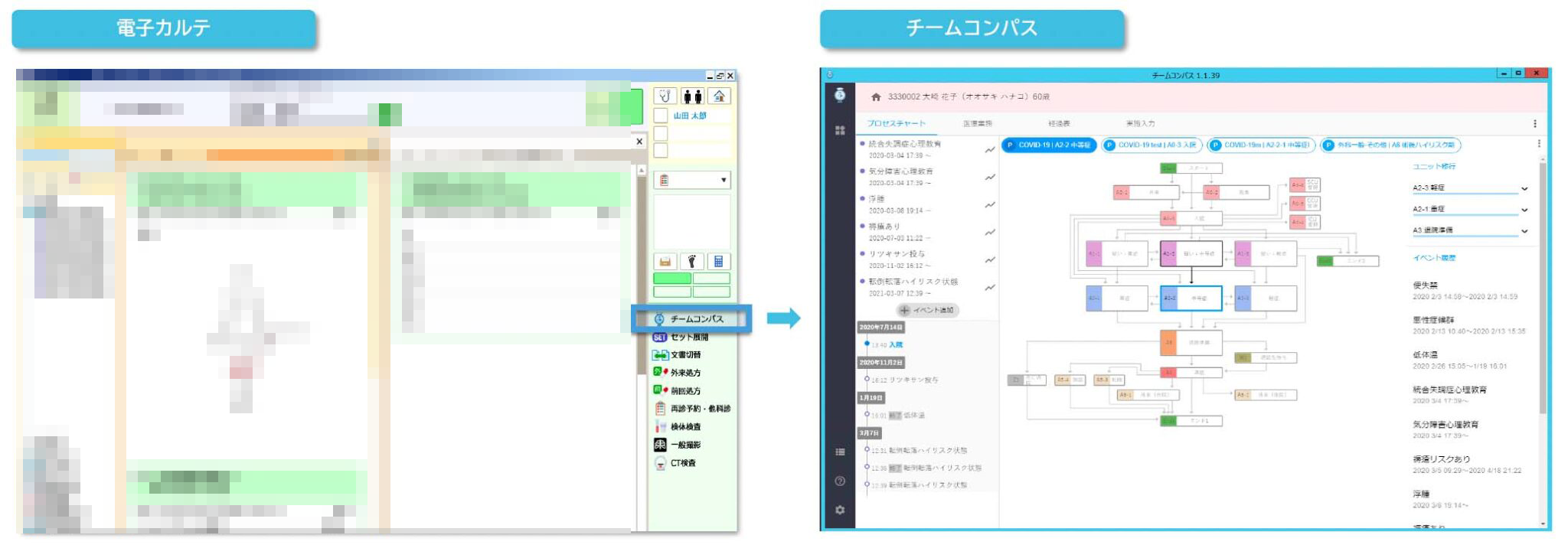Screen dimensions: 1568x548
Task: Click the footprint icon button
Action: [691, 261]
